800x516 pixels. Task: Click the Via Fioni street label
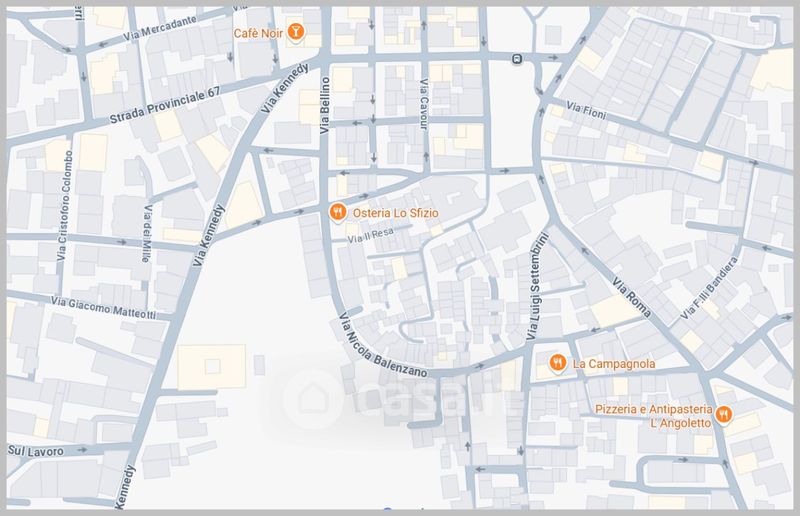(x=586, y=106)
